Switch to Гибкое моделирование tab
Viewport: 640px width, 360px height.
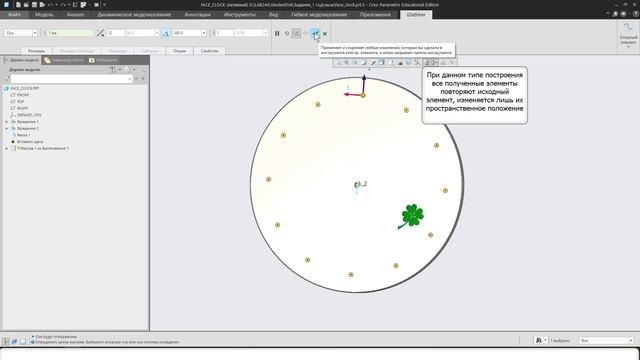click(x=319, y=14)
